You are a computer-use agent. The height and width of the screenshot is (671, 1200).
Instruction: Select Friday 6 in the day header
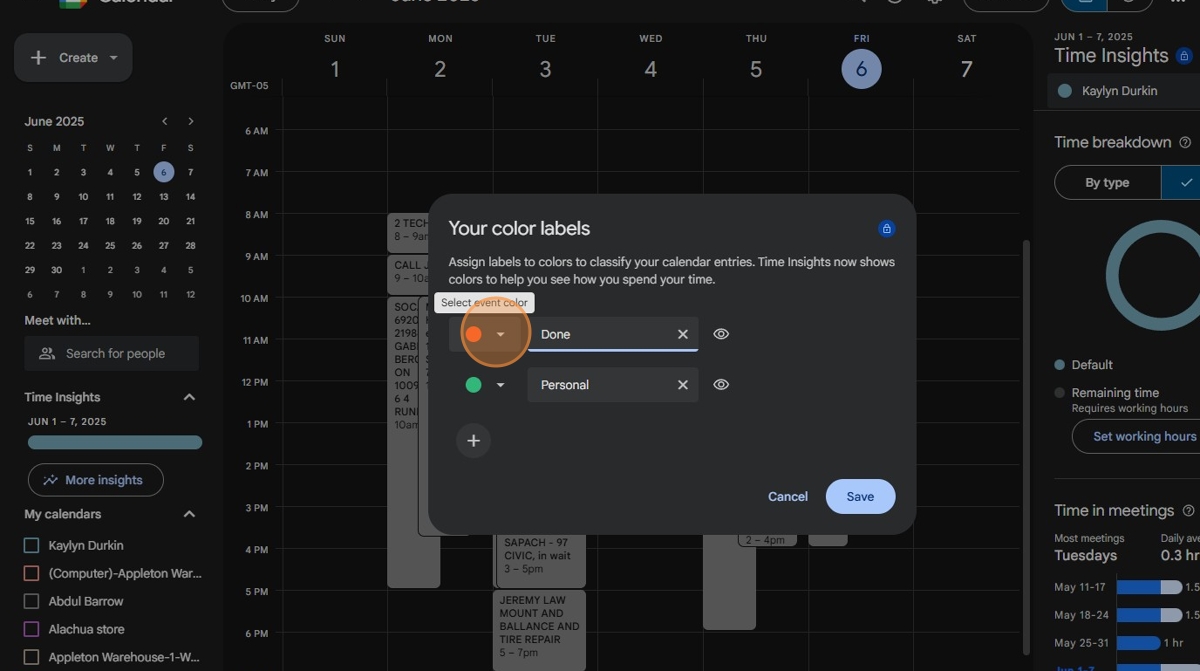tap(861, 69)
